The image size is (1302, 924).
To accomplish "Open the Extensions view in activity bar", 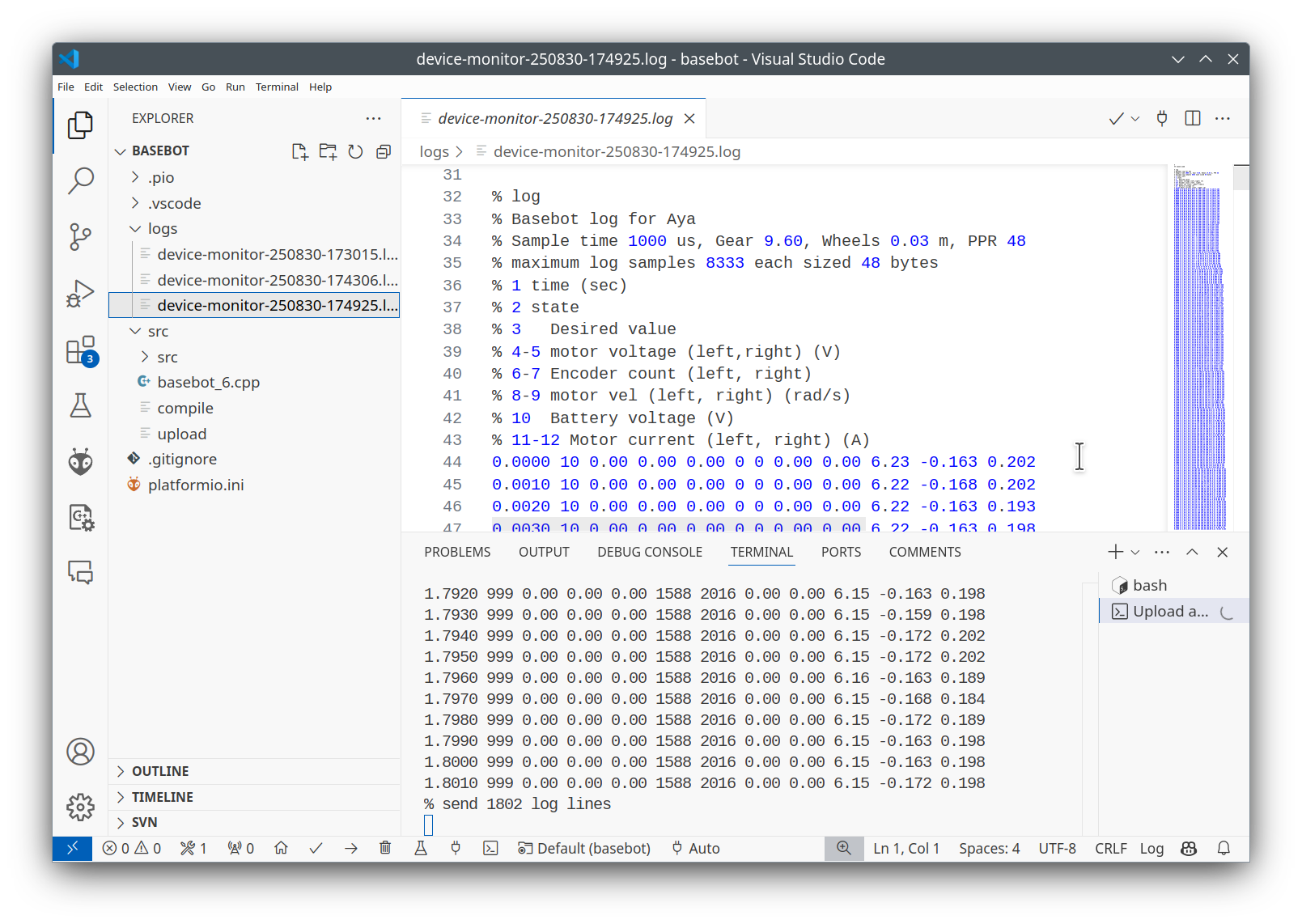I will (80, 350).
